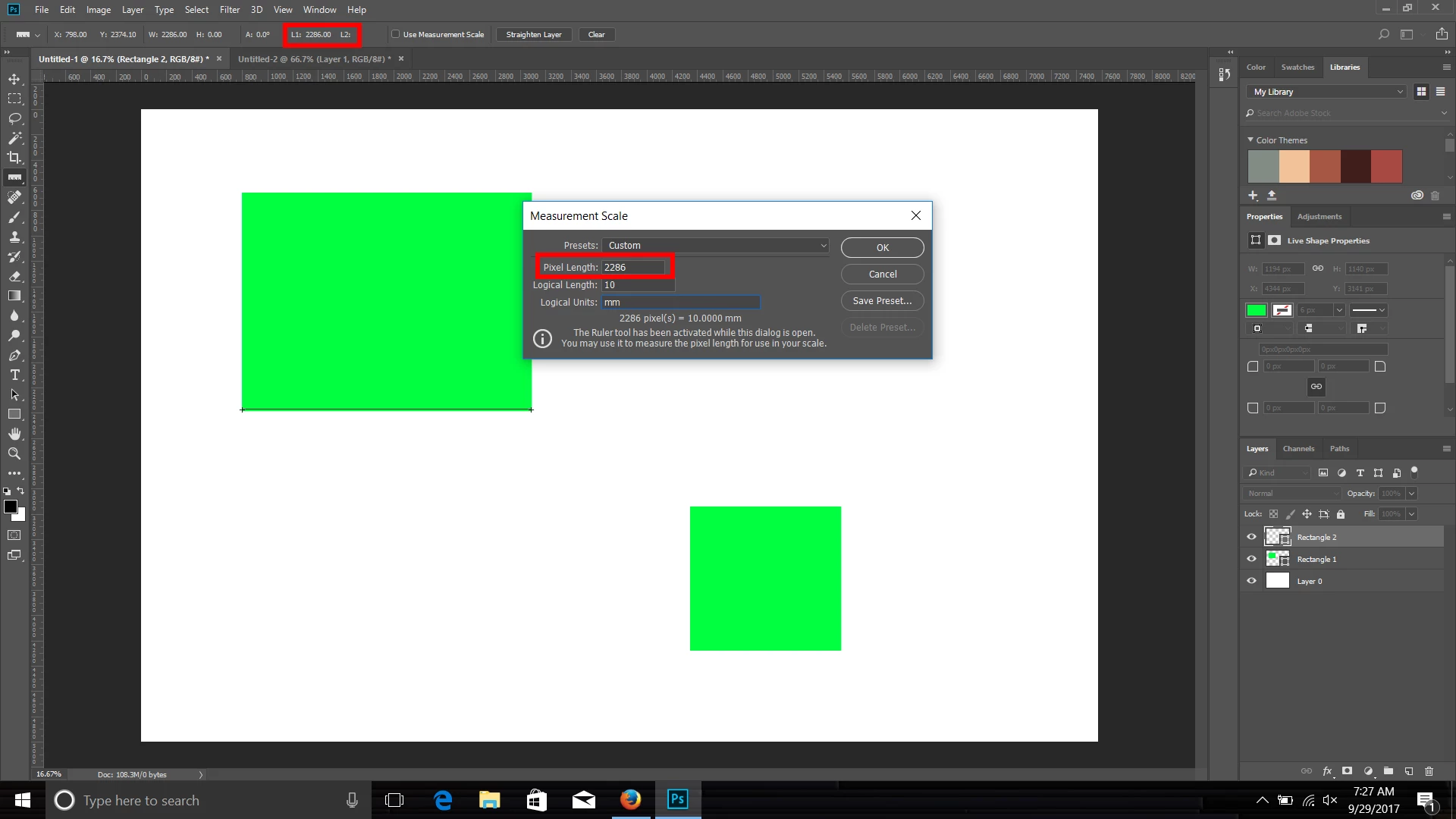This screenshot has height=819, width=1456.
Task: Open the My Library dropdown
Action: (1326, 92)
